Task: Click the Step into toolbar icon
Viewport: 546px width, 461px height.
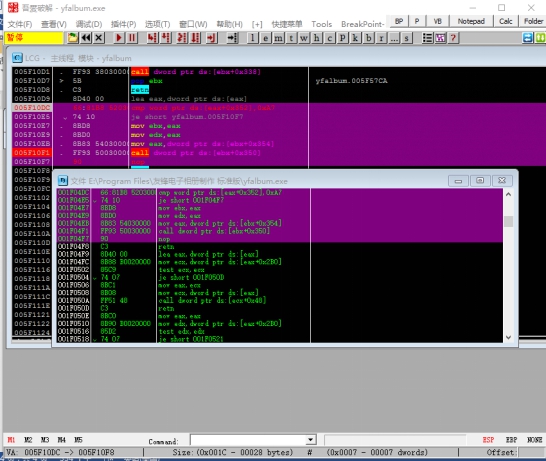Action: (152, 38)
